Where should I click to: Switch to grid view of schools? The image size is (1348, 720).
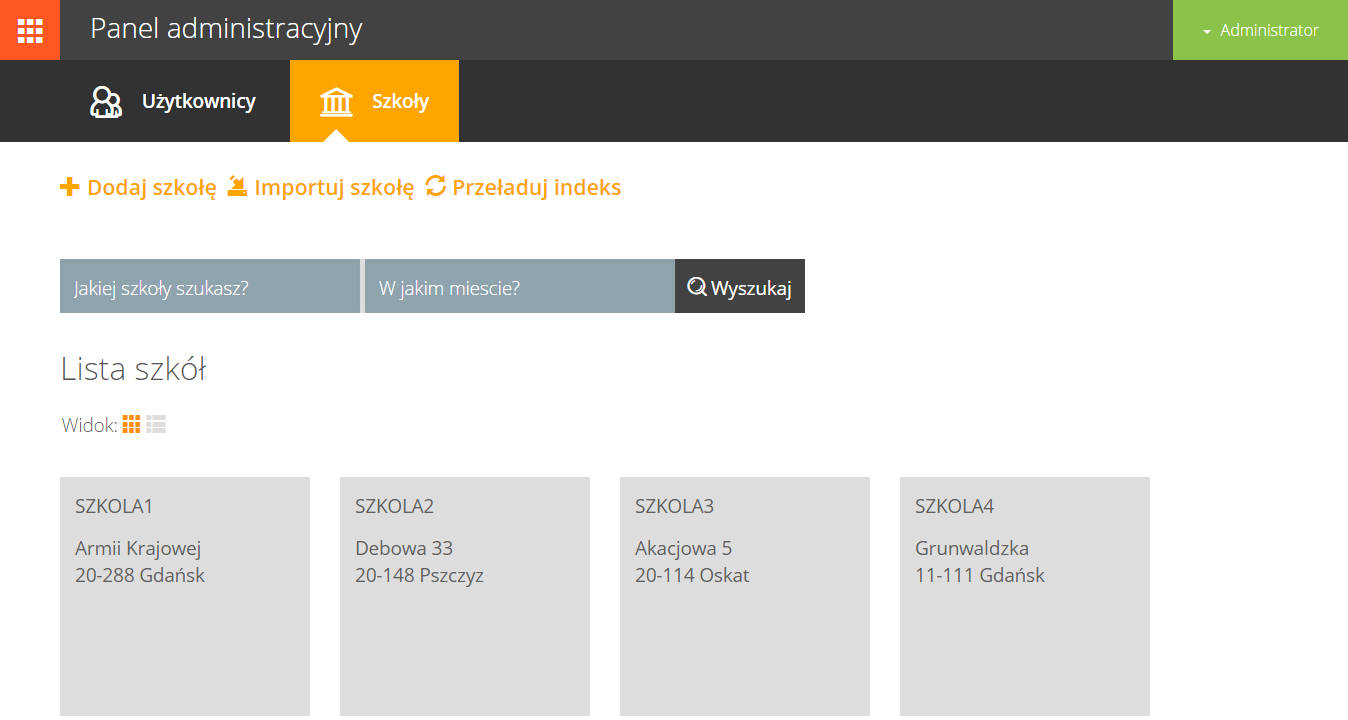coord(131,425)
